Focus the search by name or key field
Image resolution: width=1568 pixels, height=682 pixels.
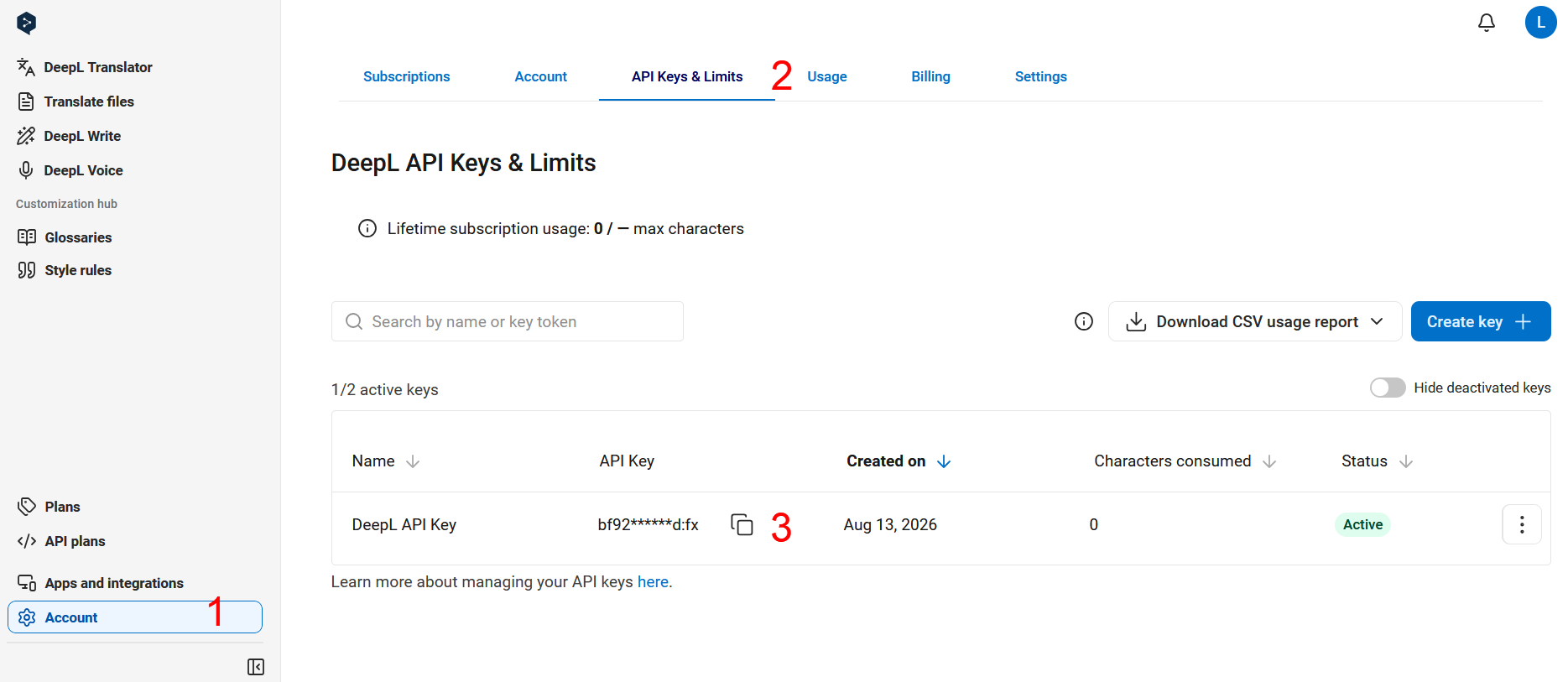coord(508,321)
